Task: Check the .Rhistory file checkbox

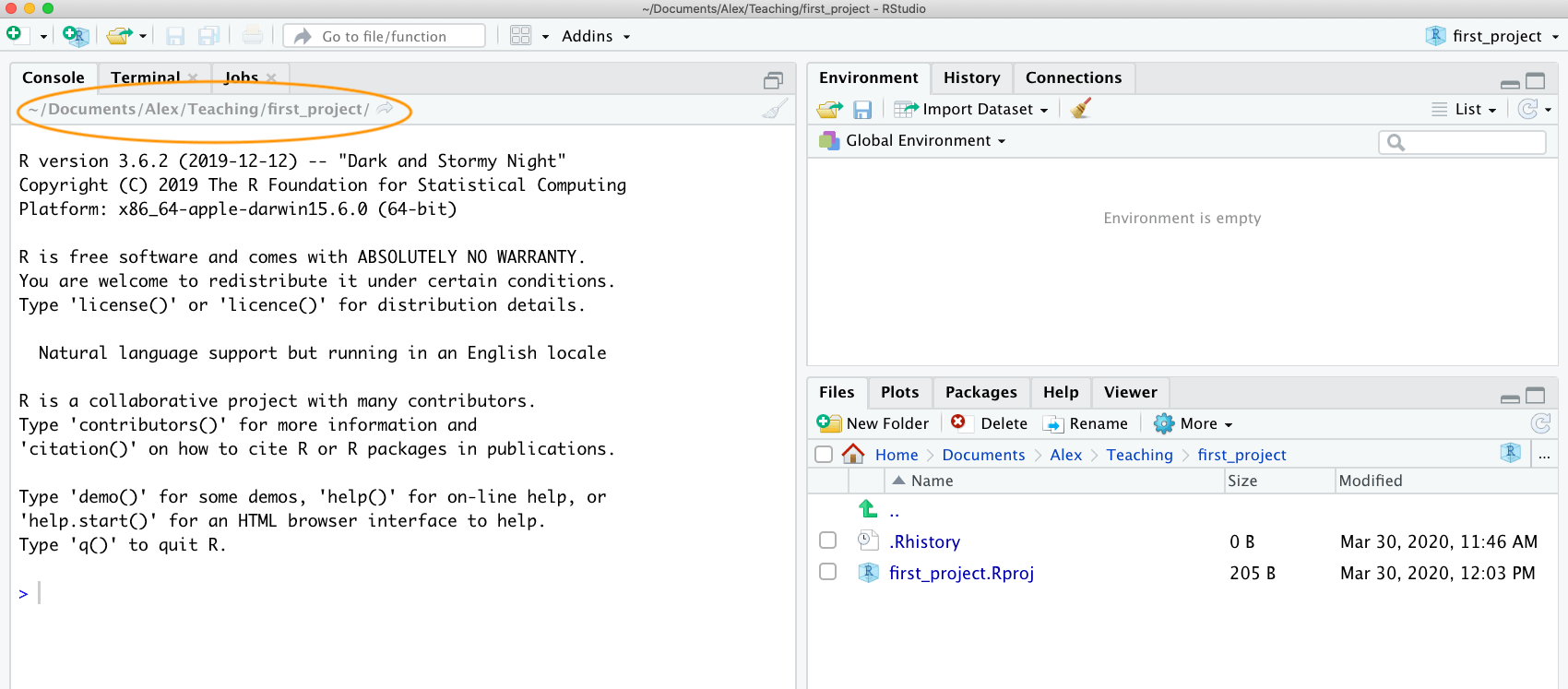Action: tap(828, 541)
